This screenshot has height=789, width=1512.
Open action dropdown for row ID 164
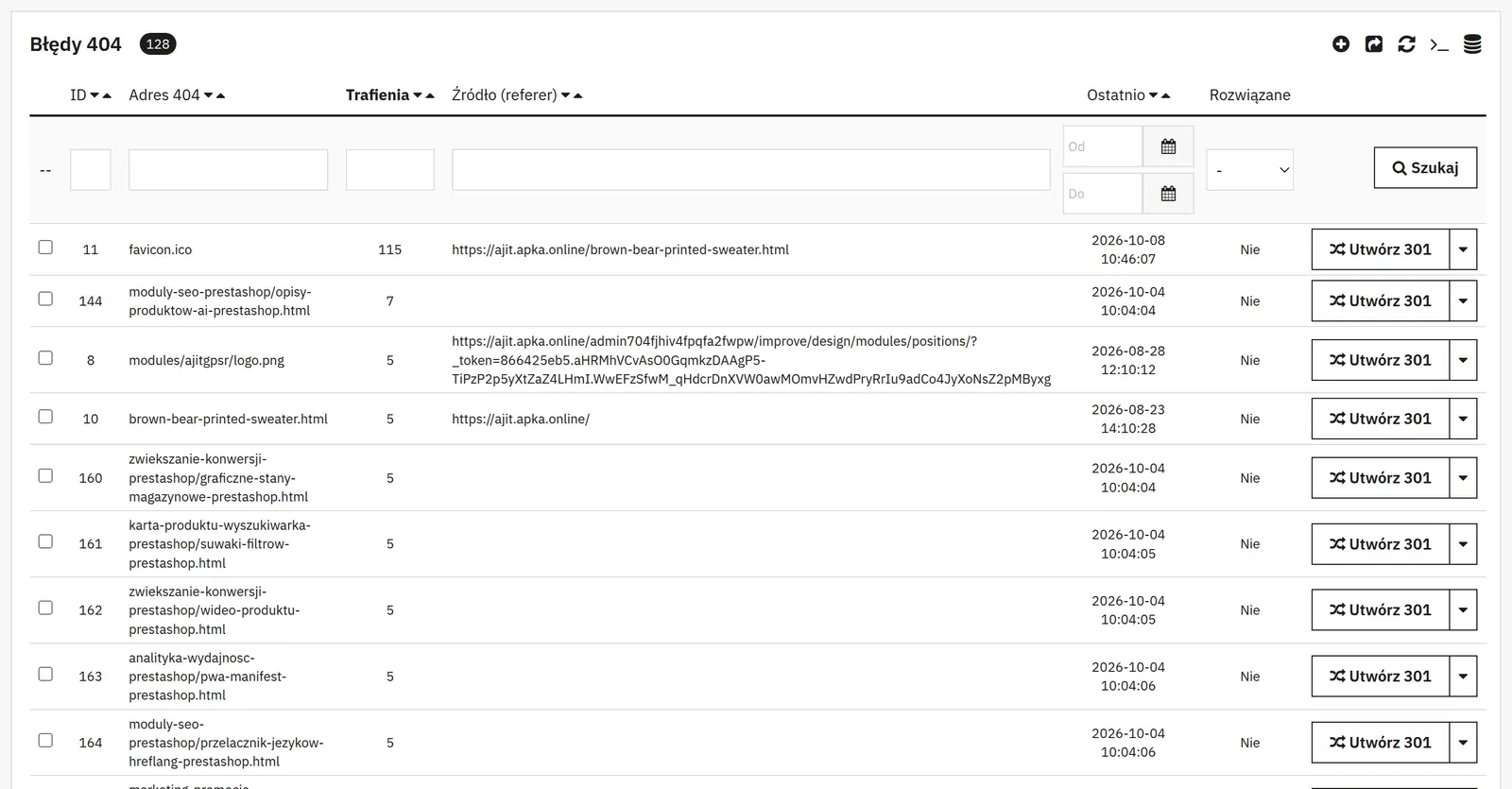pyautogui.click(x=1463, y=743)
